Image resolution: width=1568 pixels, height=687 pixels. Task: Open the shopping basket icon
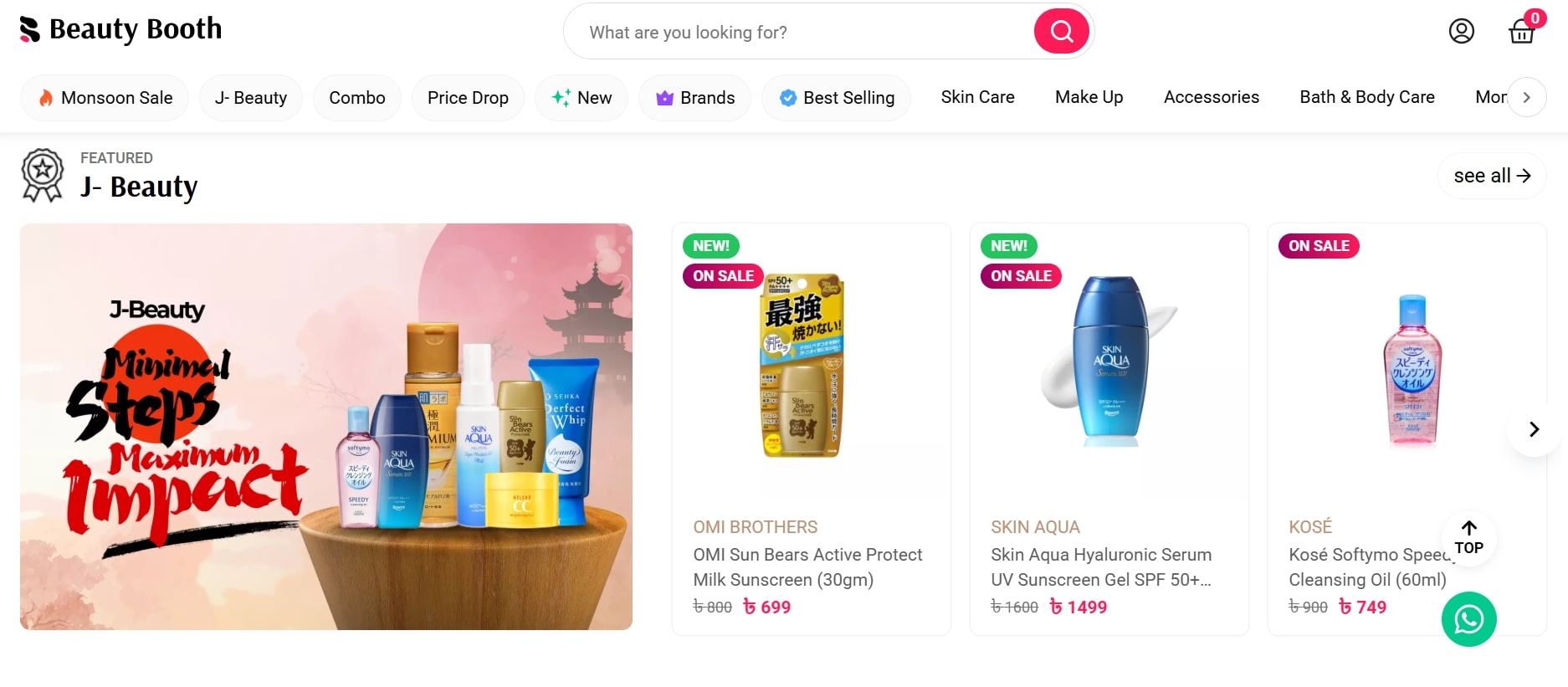pos(1521,32)
